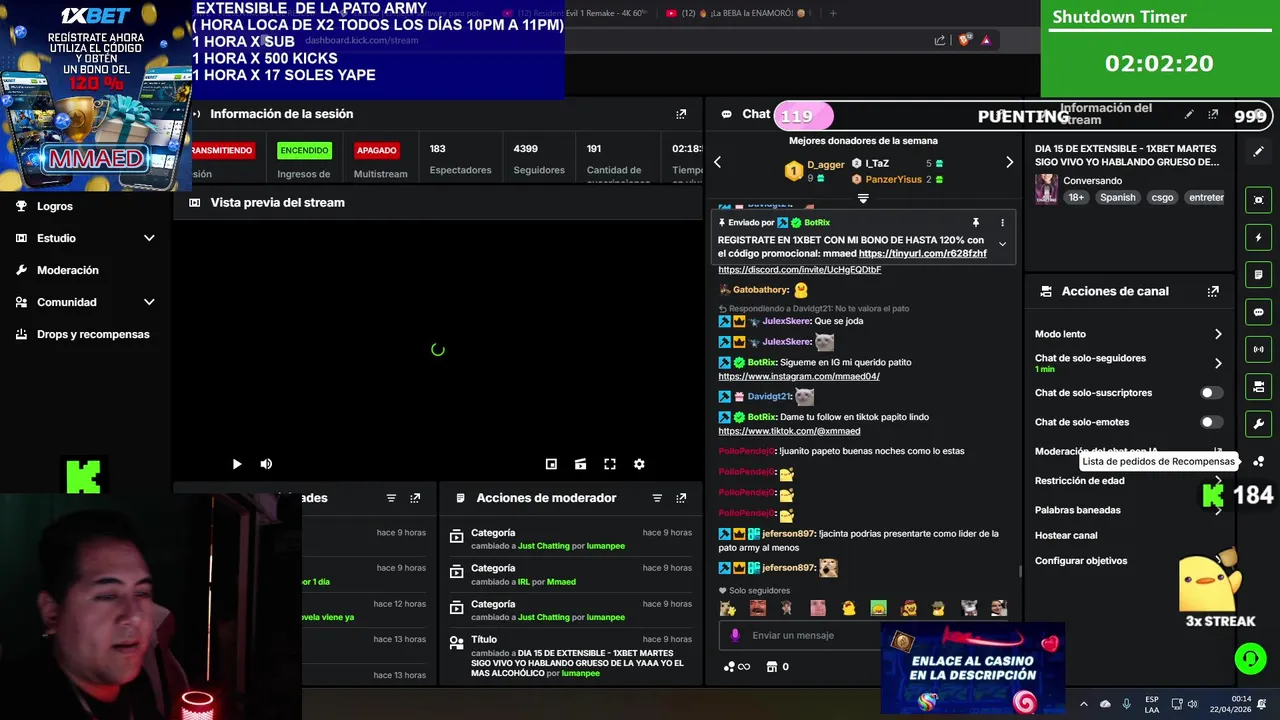Click the chat panel scrollbar
1280x720 pixels.
(1020, 572)
